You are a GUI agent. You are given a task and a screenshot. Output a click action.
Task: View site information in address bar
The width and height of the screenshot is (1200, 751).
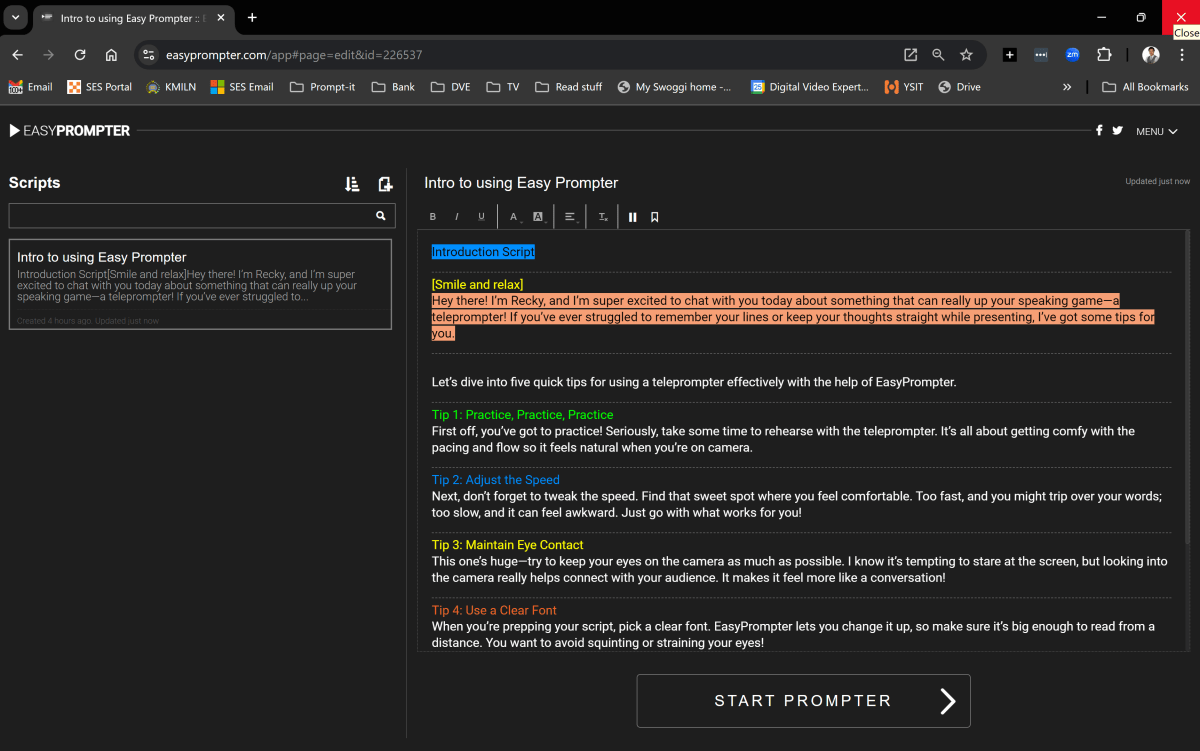149,55
